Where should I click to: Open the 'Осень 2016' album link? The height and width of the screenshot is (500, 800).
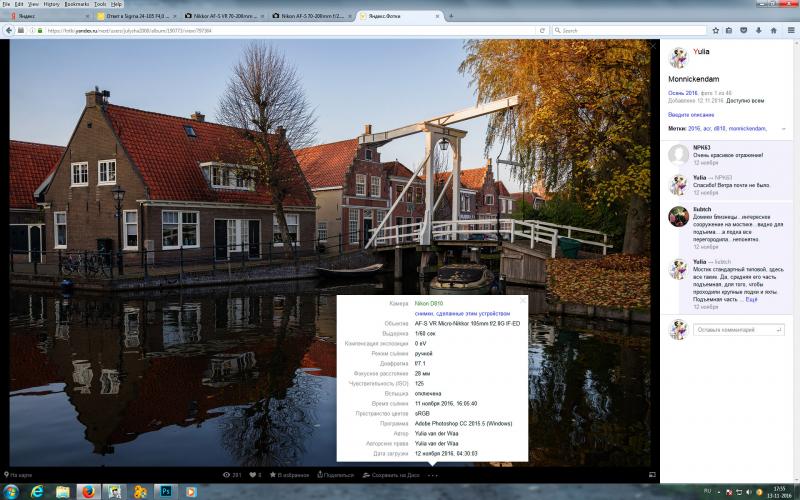[683, 93]
